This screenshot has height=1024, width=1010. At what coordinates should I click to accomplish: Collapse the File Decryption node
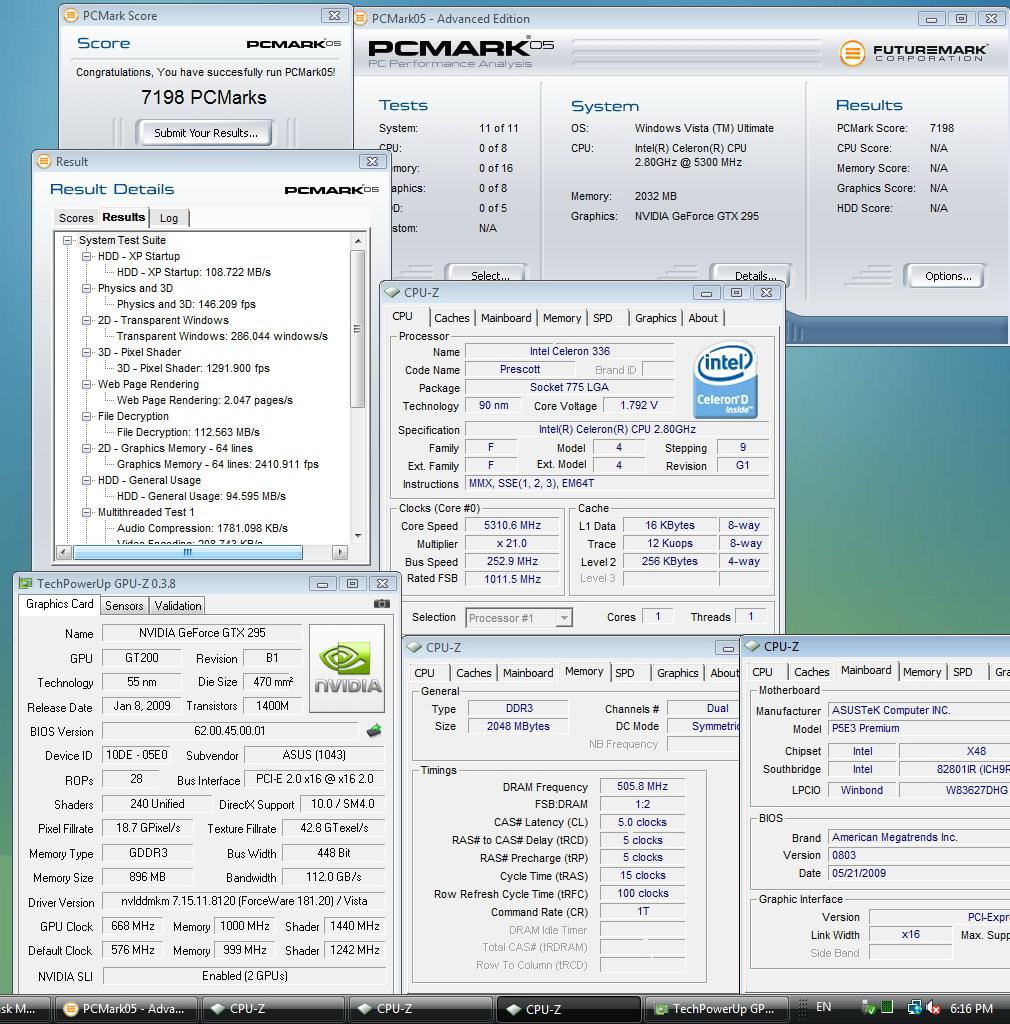(86, 417)
